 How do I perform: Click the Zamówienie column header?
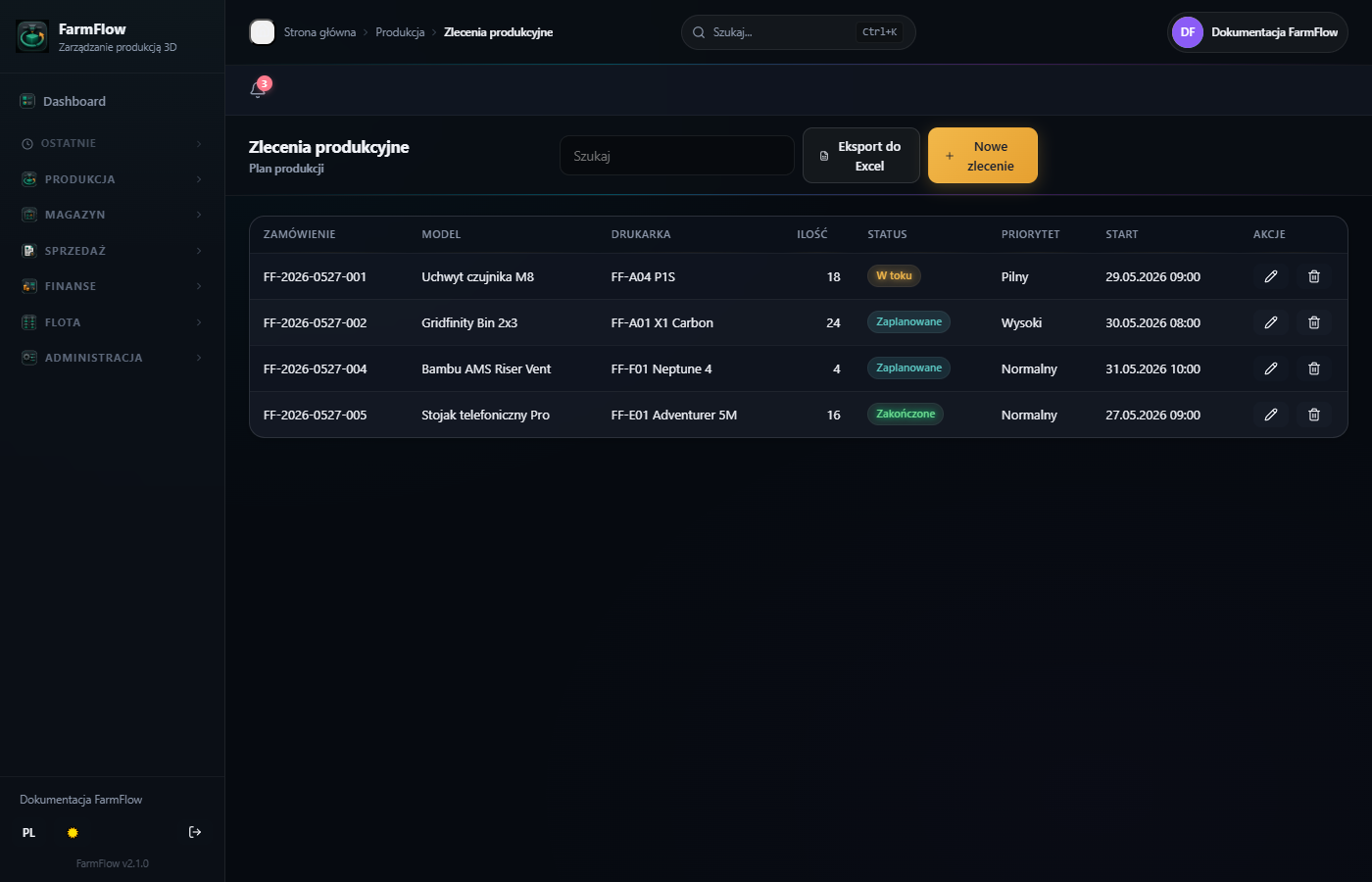(x=300, y=234)
